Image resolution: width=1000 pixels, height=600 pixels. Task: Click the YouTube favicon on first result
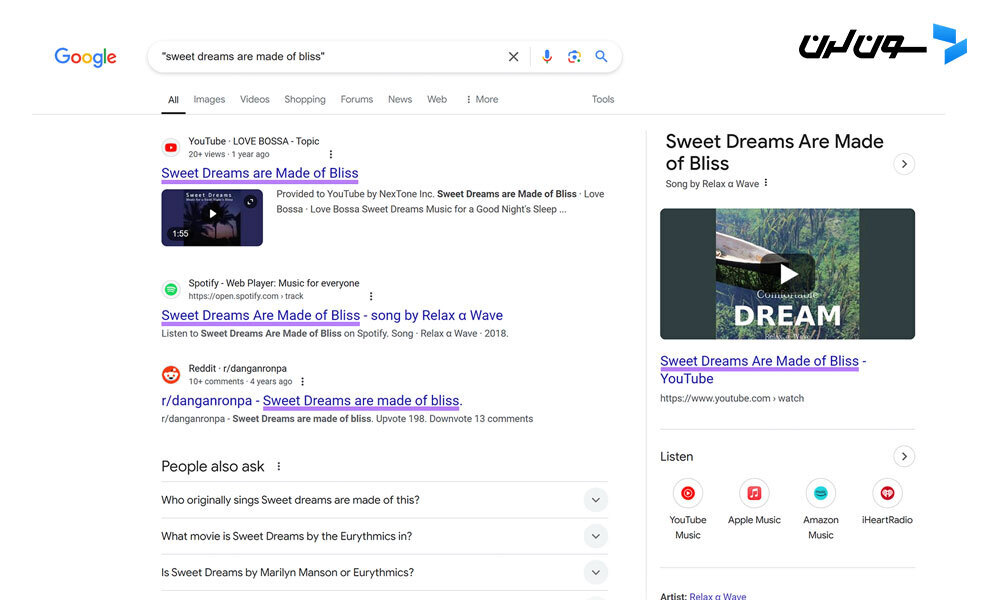pos(171,148)
